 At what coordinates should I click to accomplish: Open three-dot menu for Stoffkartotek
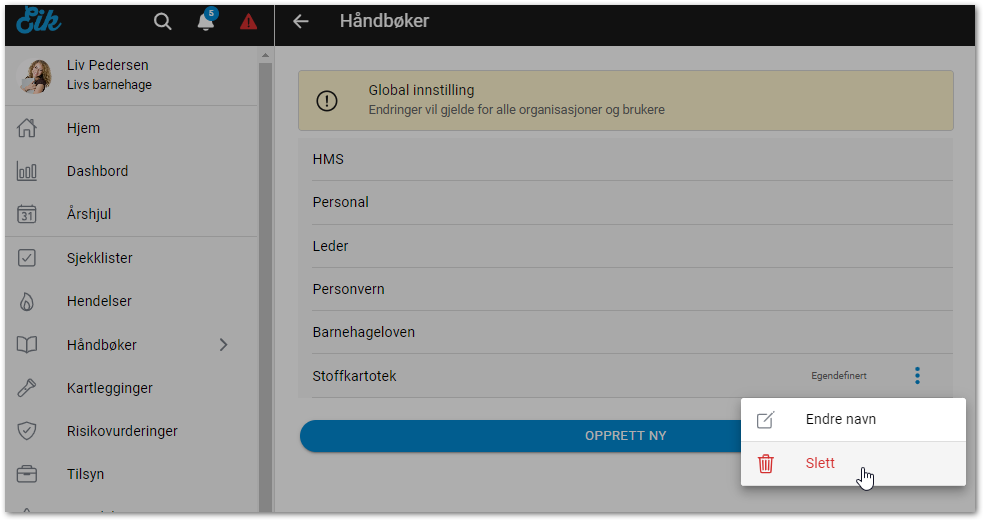click(x=917, y=376)
